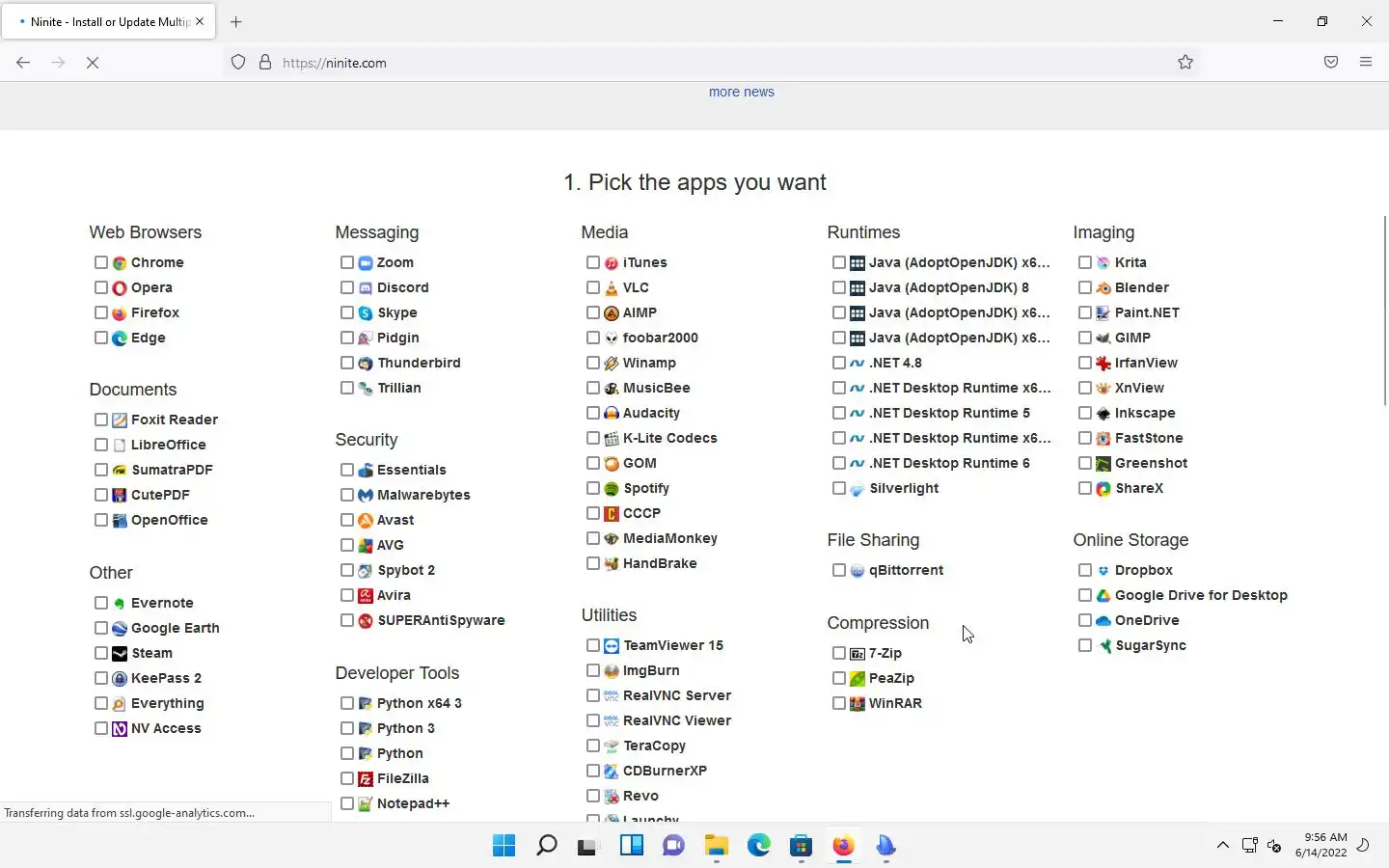This screenshot has width=1389, height=868.
Task: Enable the 7-Zip checkbox
Action: (x=839, y=653)
